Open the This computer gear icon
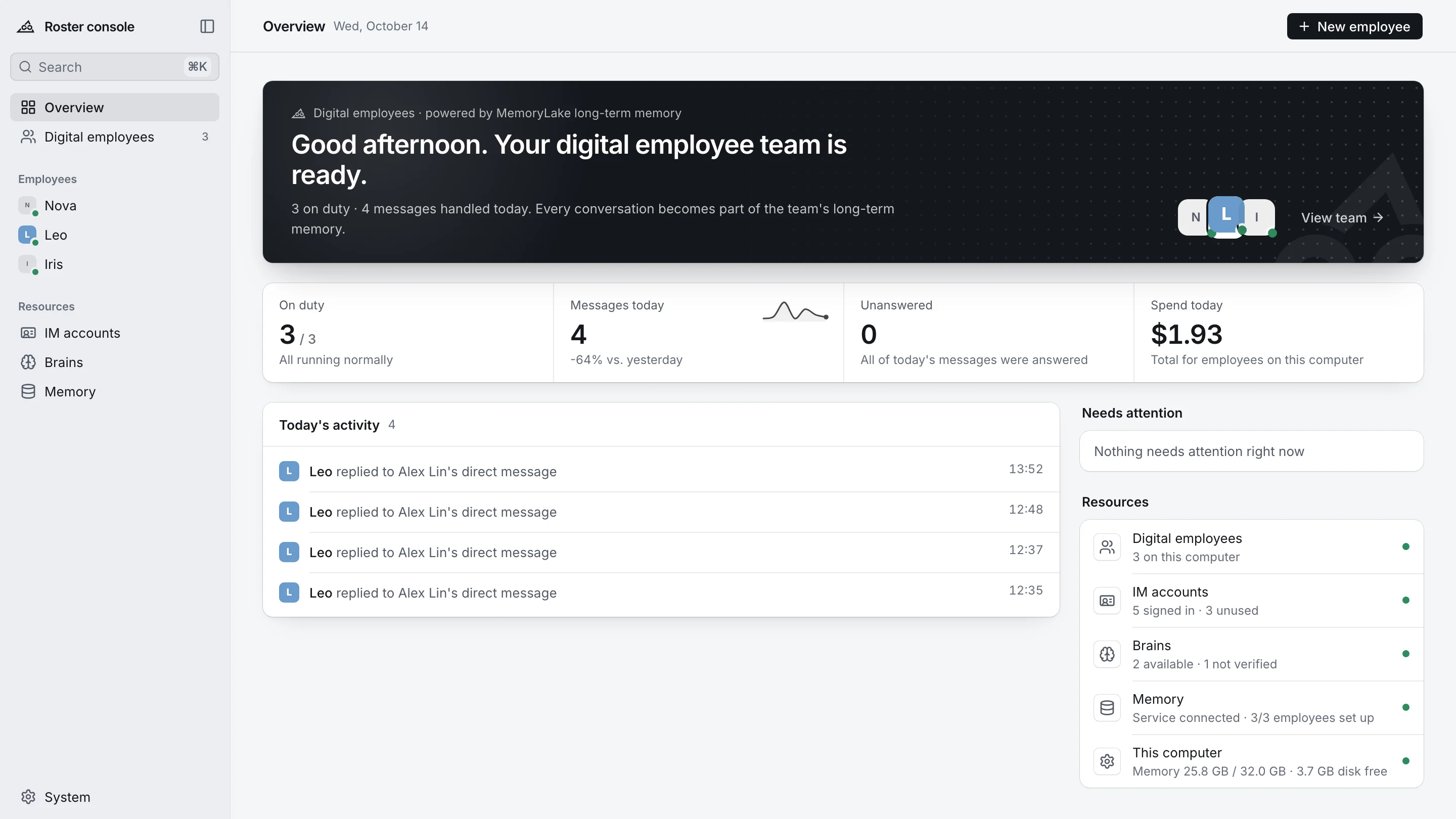The image size is (1456, 819). [x=1107, y=761]
